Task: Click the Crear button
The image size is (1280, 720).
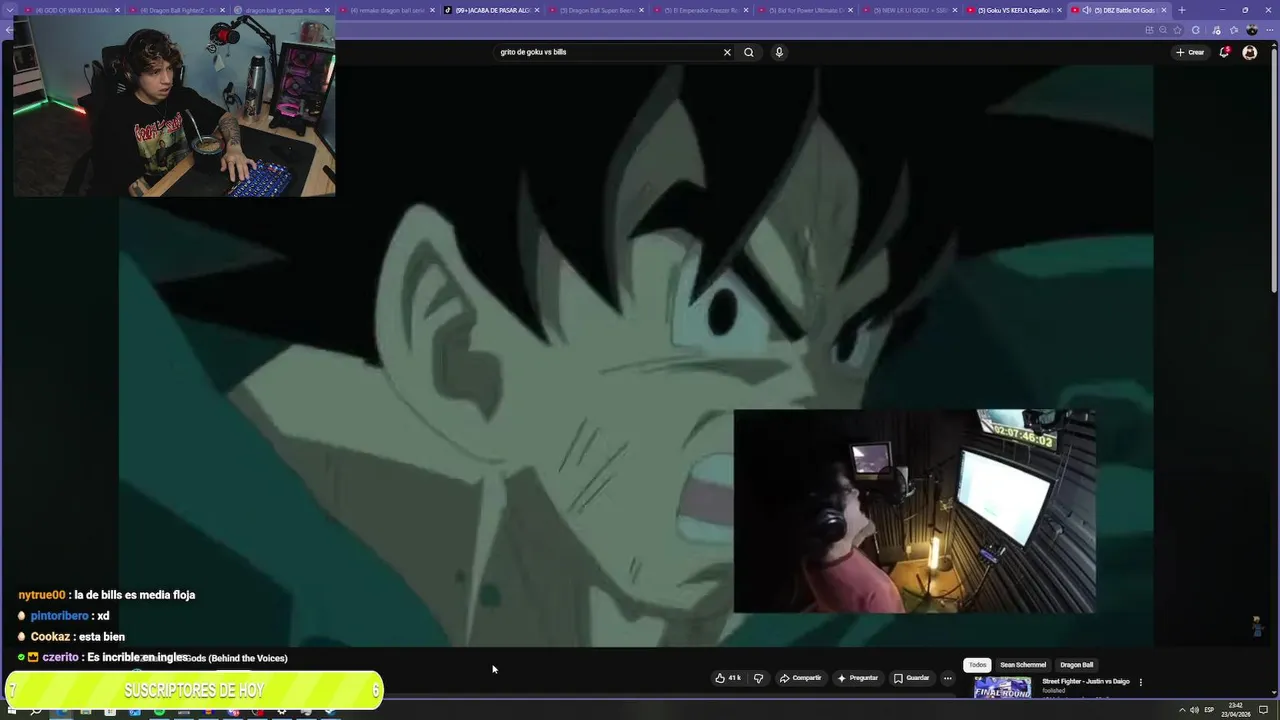Action: [1190, 52]
